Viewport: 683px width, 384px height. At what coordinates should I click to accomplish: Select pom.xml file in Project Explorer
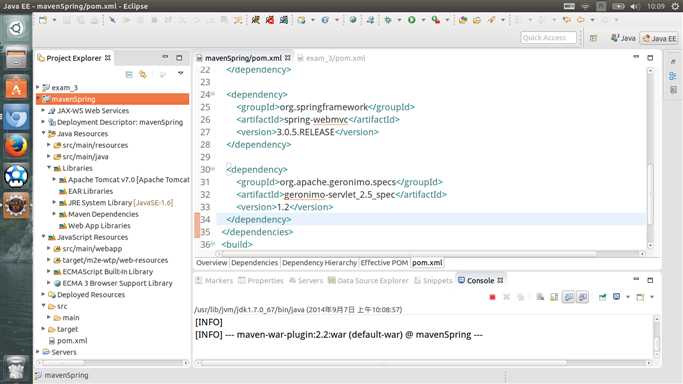pyautogui.click(x=71, y=341)
